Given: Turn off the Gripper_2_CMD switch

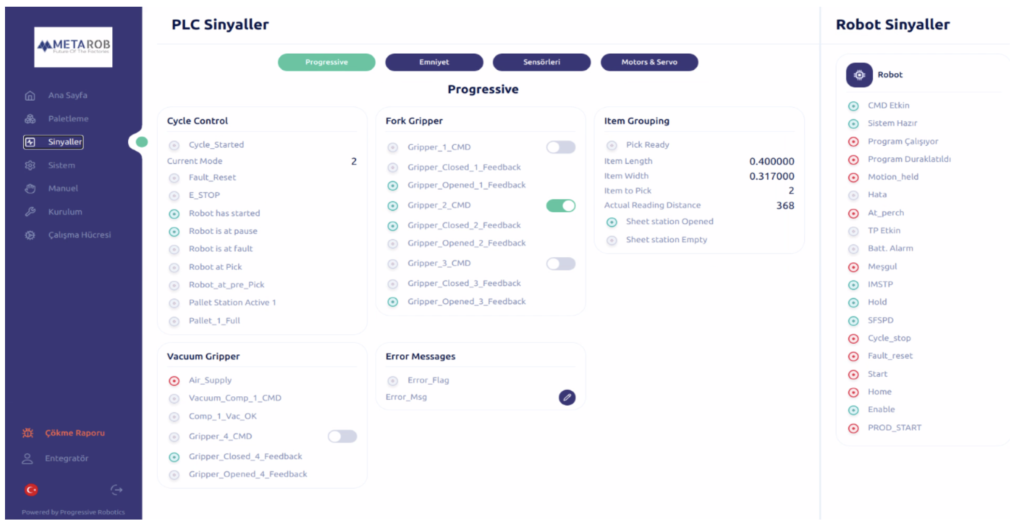Looking at the screenshot, I should click(560, 206).
